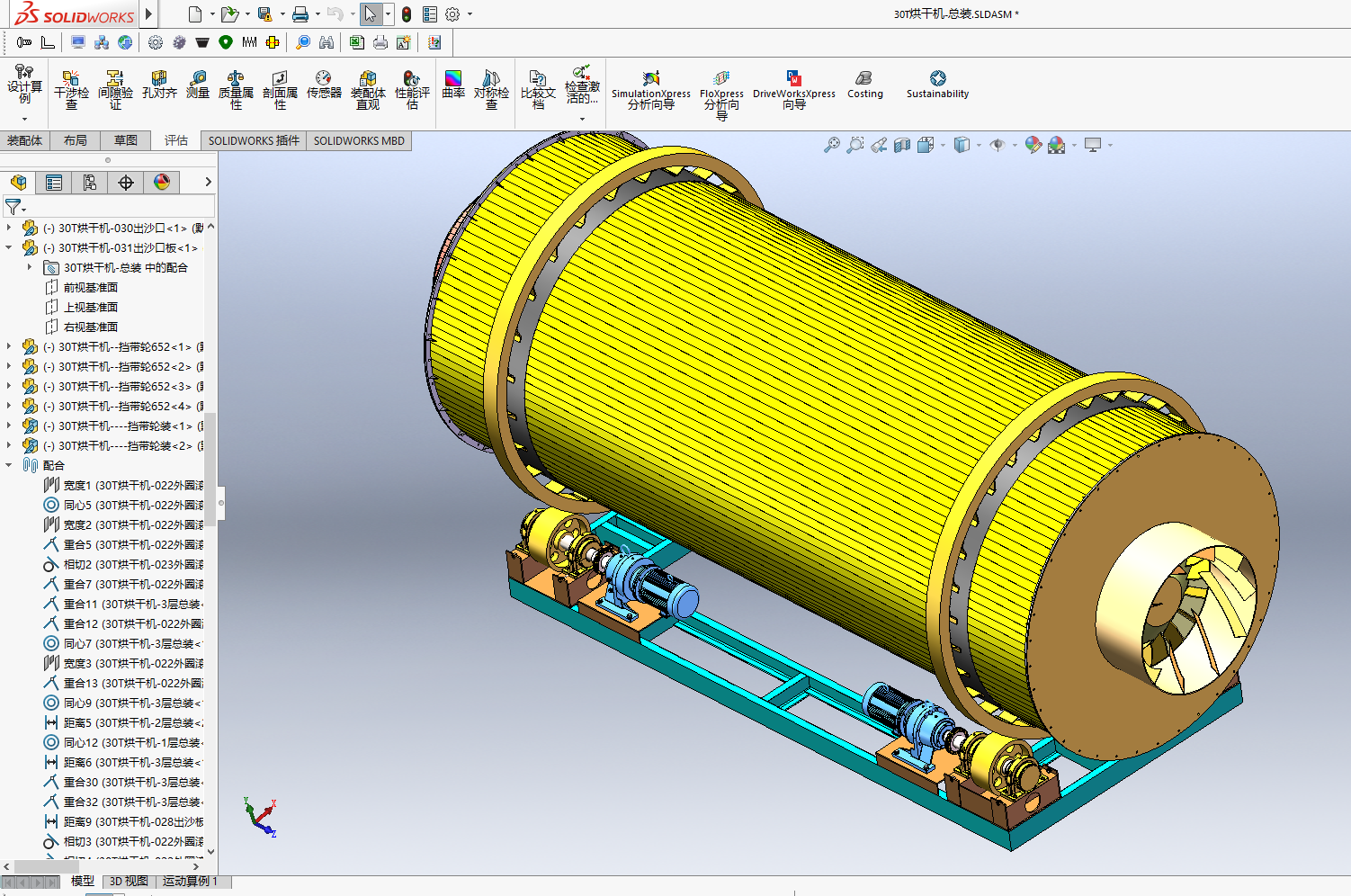This screenshot has width=1351, height=896.
Task: Select the 模型 bottom tab
Action: [x=82, y=882]
